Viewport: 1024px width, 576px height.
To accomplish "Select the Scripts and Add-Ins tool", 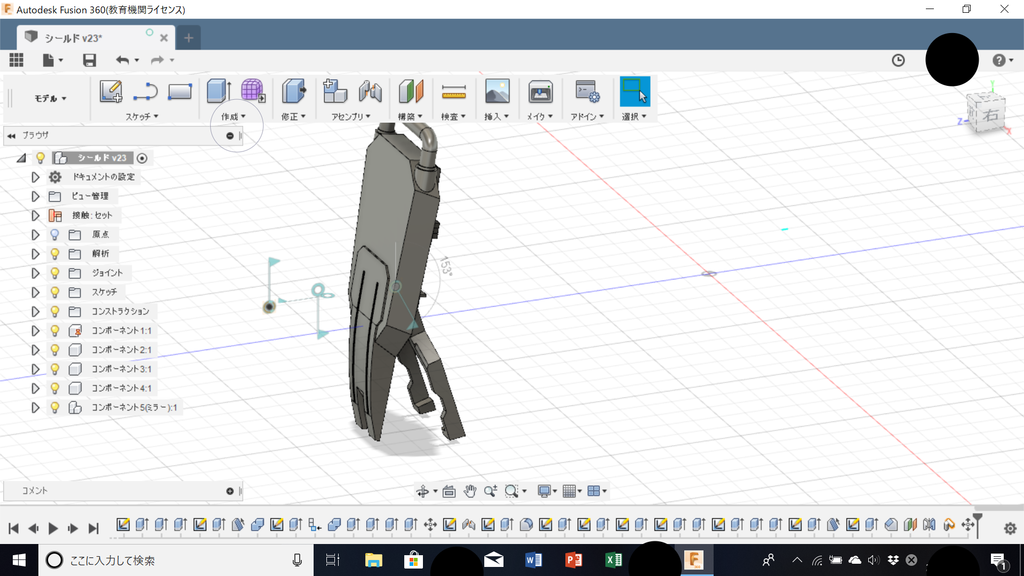I will pos(587,91).
